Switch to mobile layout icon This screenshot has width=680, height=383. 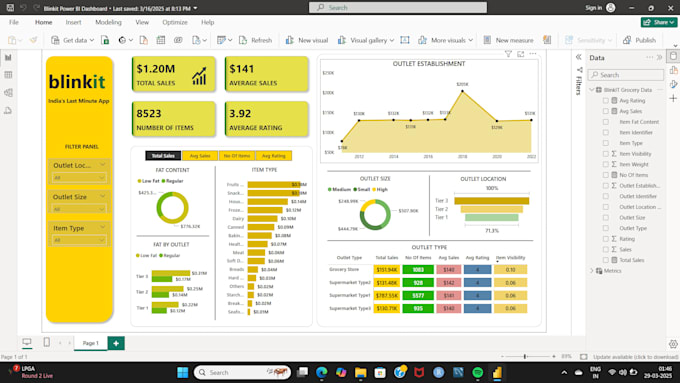pyautogui.click(x=46, y=342)
